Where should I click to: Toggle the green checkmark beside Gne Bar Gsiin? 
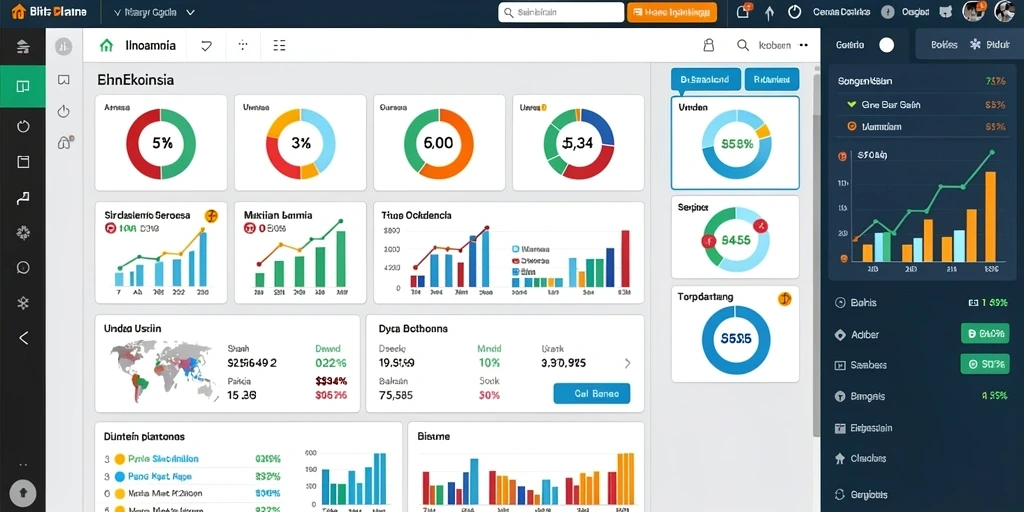click(x=851, y=104)
